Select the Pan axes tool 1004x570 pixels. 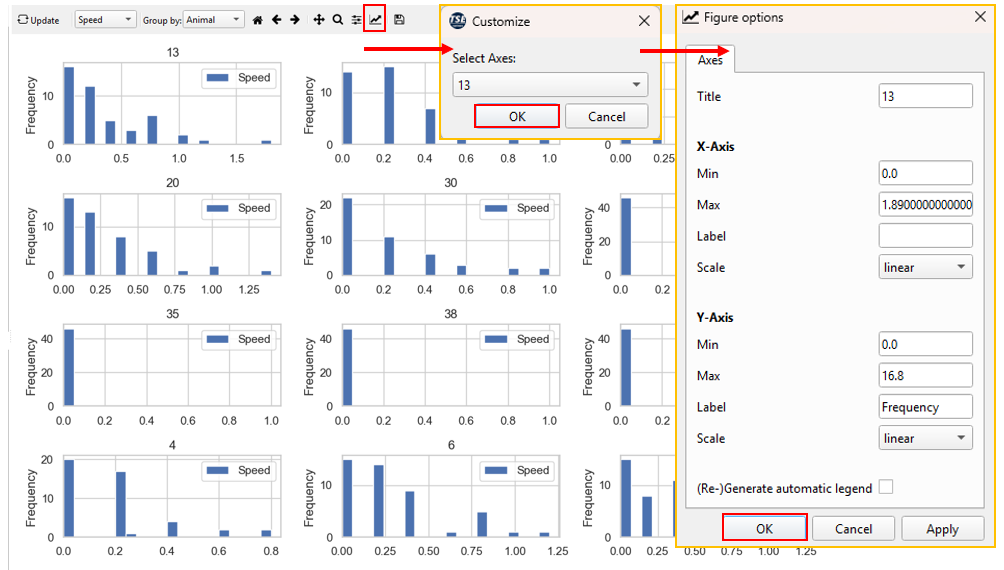click(319, 20)
